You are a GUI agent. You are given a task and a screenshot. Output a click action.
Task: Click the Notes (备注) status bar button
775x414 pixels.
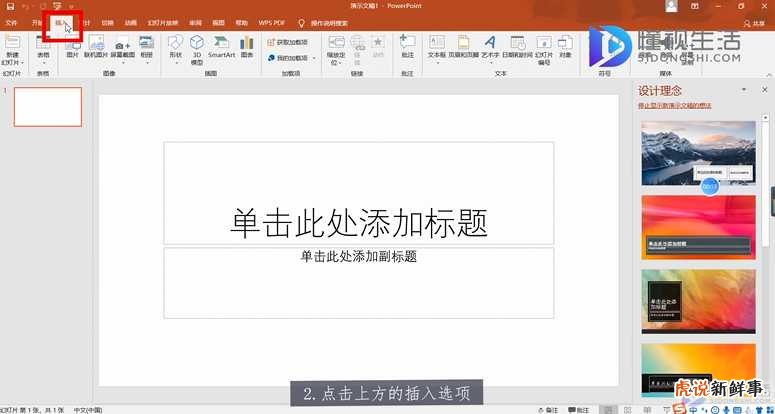pyautogui.click(x=549, y=410)
